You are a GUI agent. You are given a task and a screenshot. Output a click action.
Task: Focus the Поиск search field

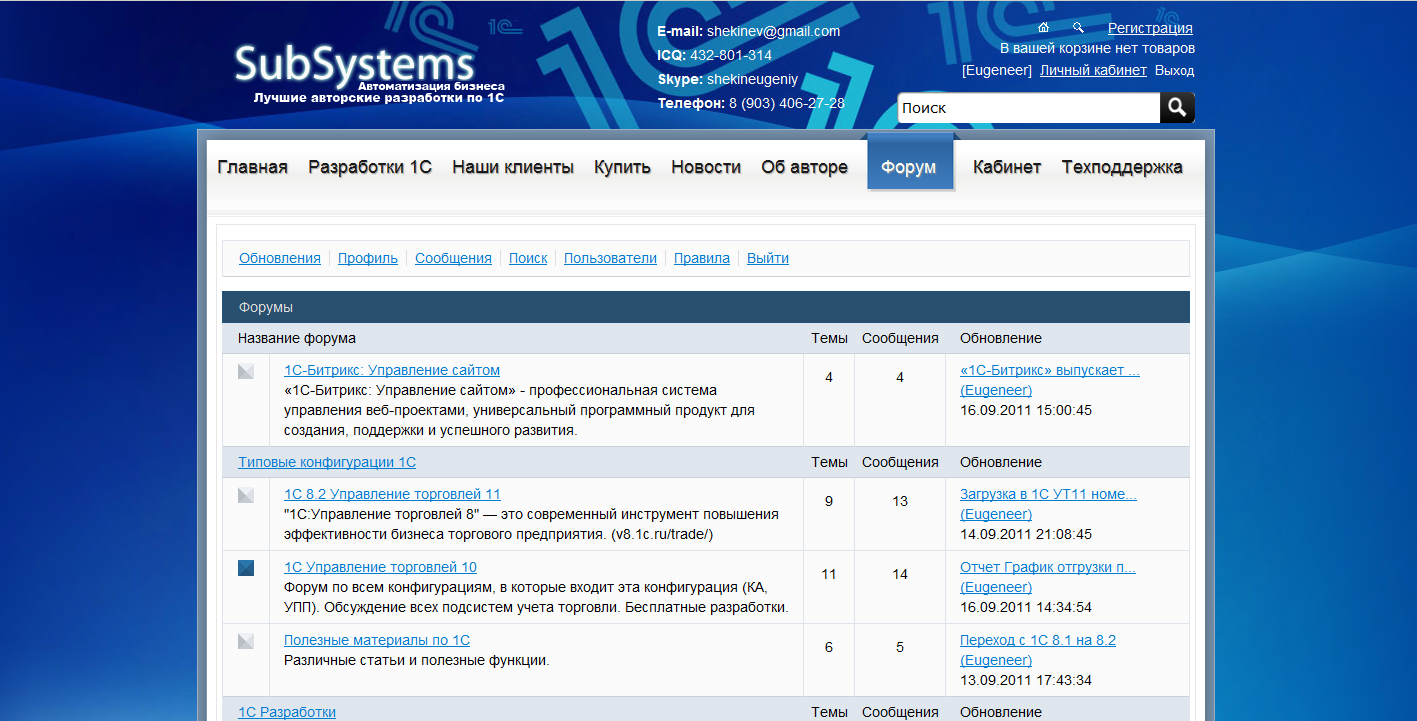(1028, 107)
